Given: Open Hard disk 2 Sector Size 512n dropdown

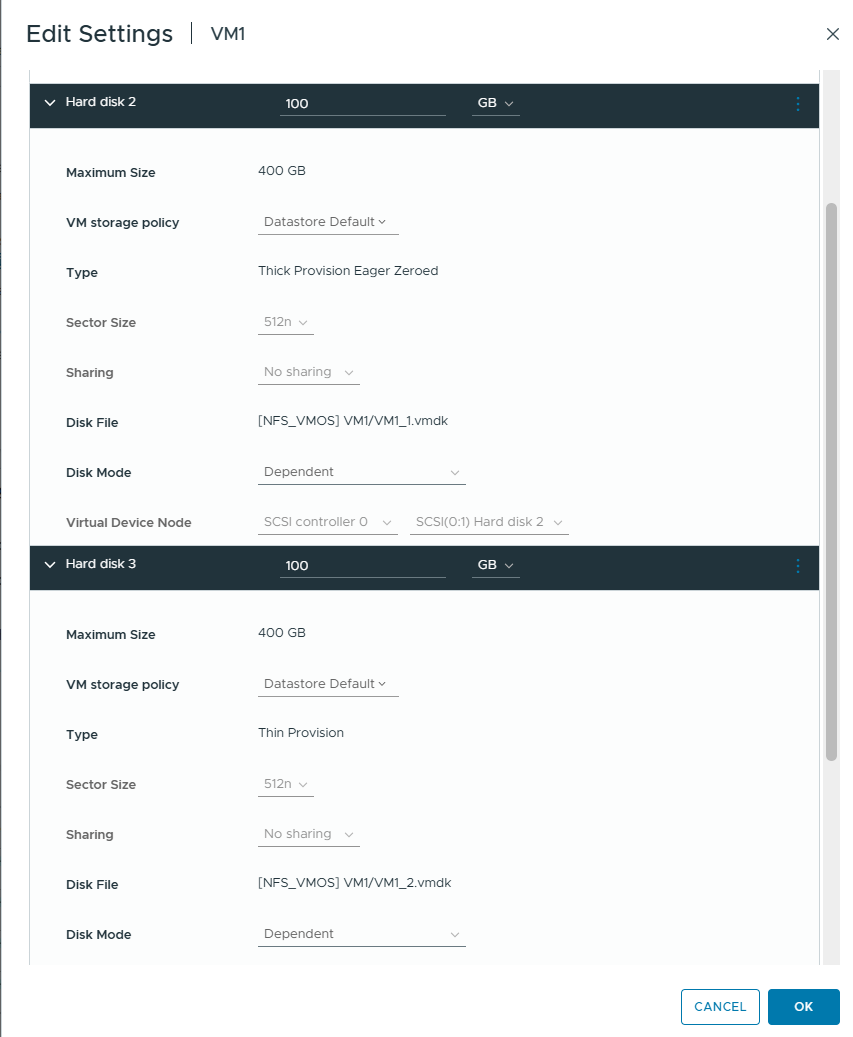Looking at the screenshot, I should (286, 322).
